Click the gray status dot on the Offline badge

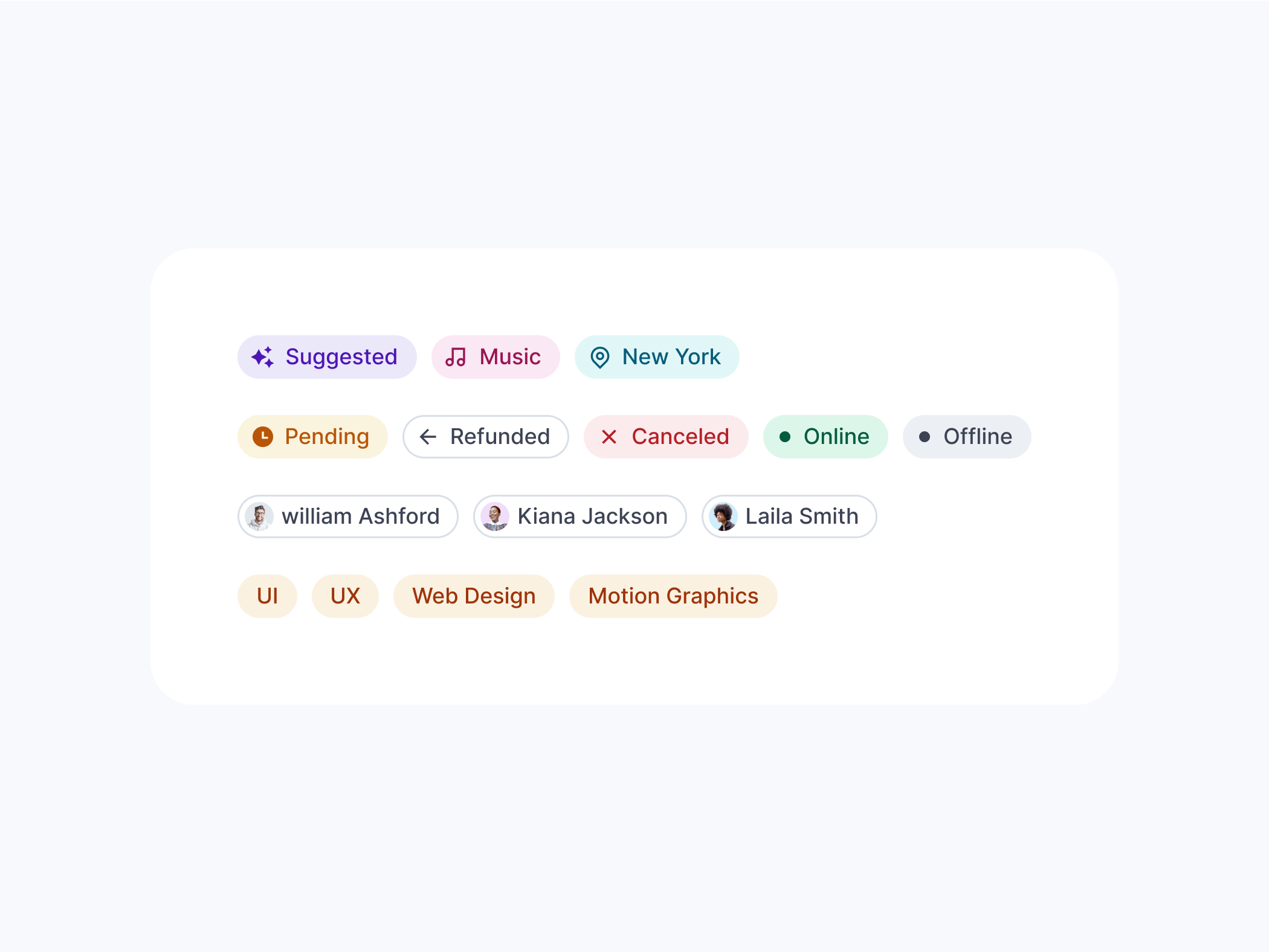[x=925, y=436]
